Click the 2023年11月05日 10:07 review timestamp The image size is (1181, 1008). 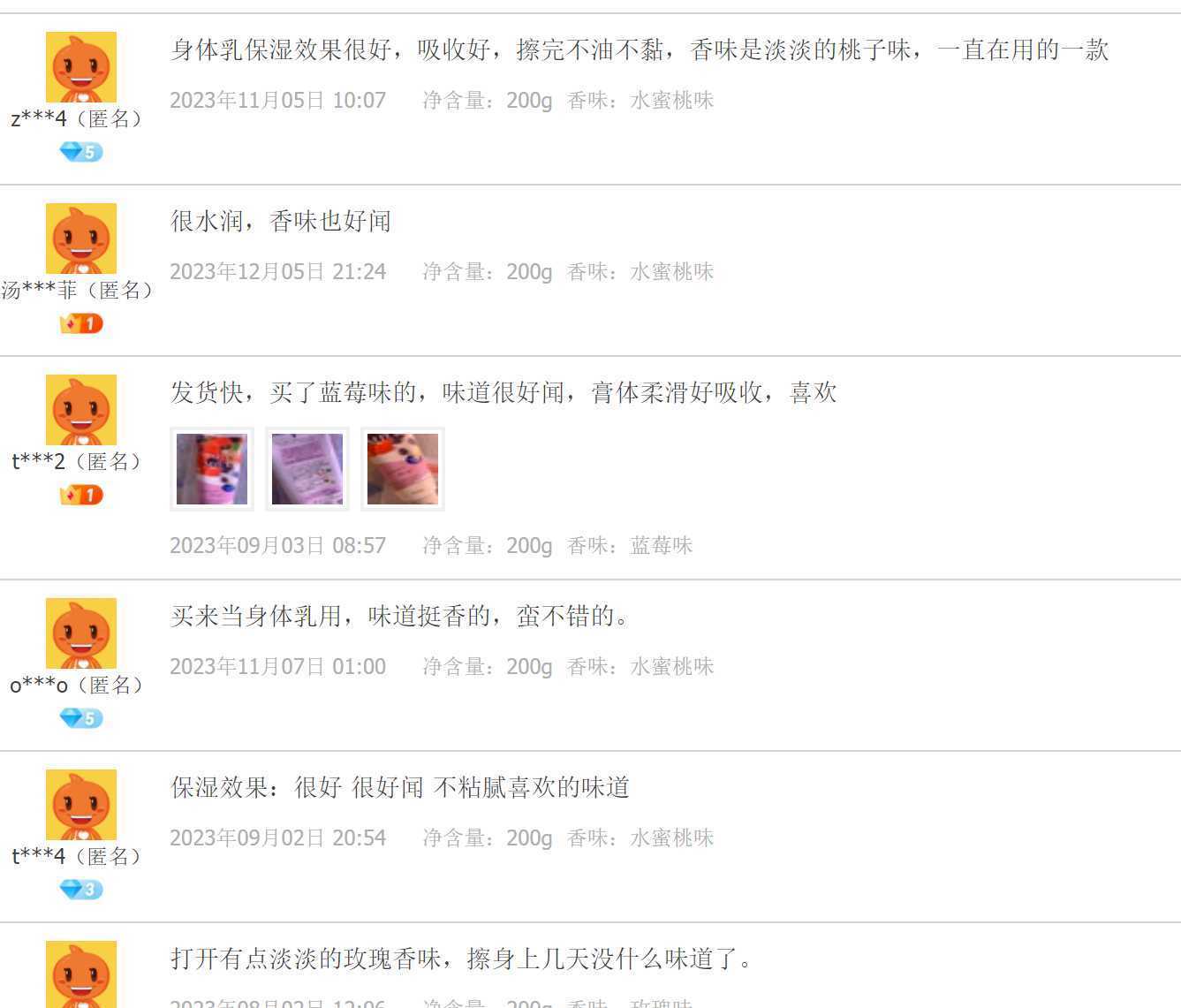pos(278,100)
